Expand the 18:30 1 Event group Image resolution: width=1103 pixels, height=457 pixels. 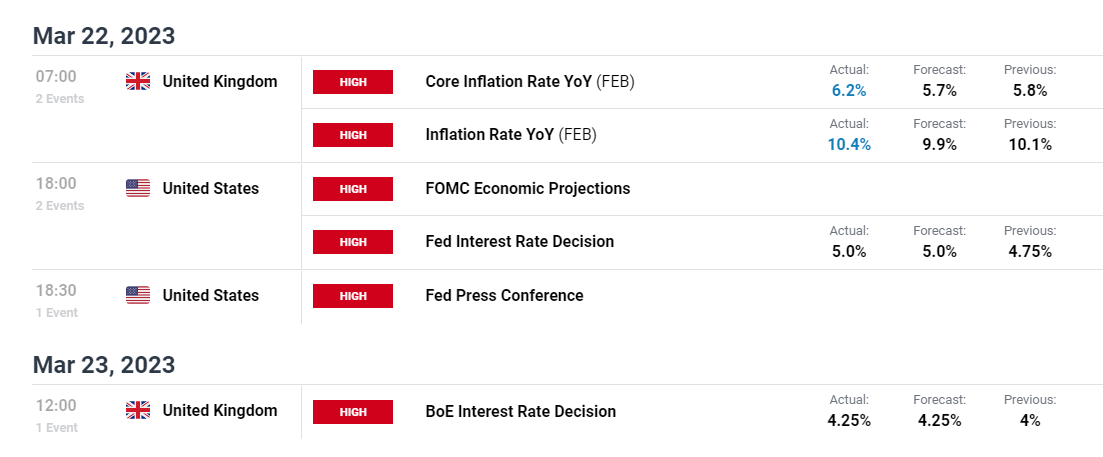pos(57,300)
